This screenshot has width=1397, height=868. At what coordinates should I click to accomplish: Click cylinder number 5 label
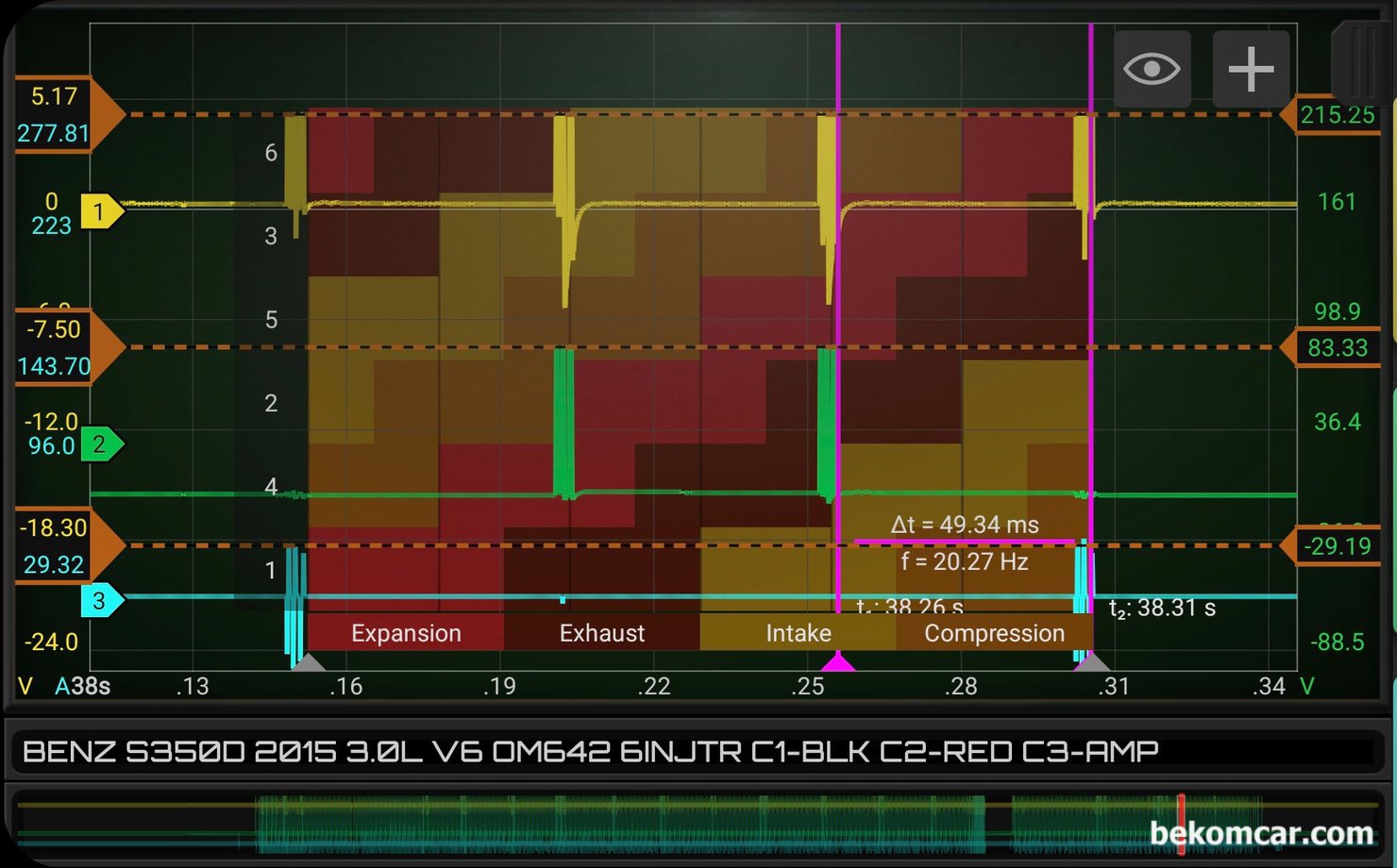pos(271,320)
